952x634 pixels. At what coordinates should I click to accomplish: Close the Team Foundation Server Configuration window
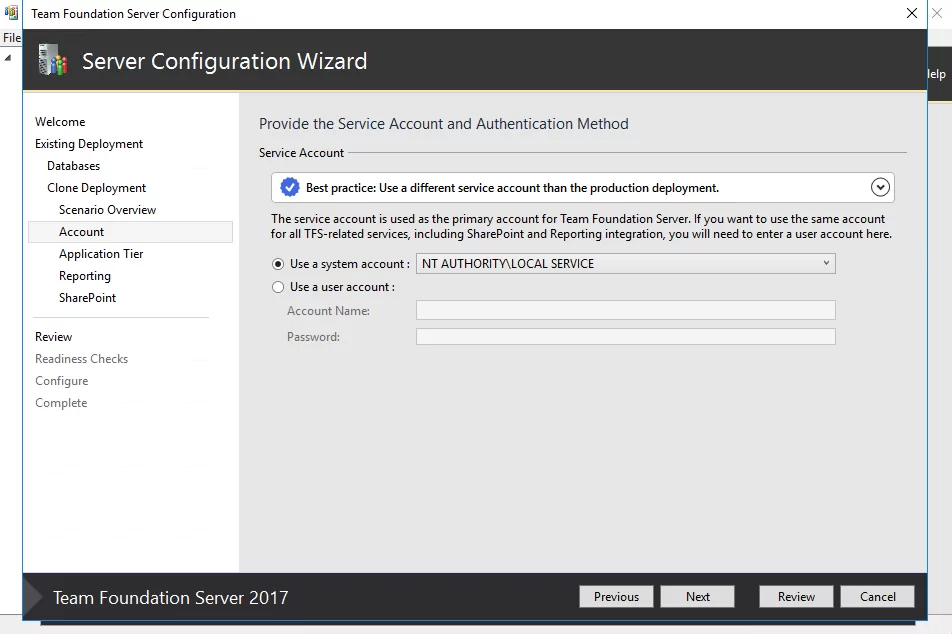tap(911, 14)
